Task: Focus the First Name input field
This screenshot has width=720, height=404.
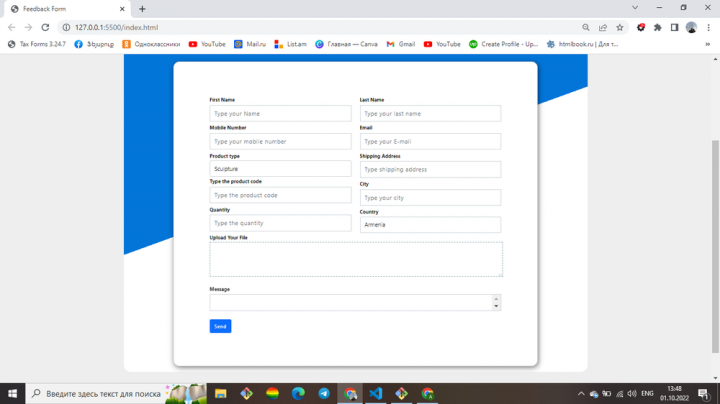Action: pos(281,113)
